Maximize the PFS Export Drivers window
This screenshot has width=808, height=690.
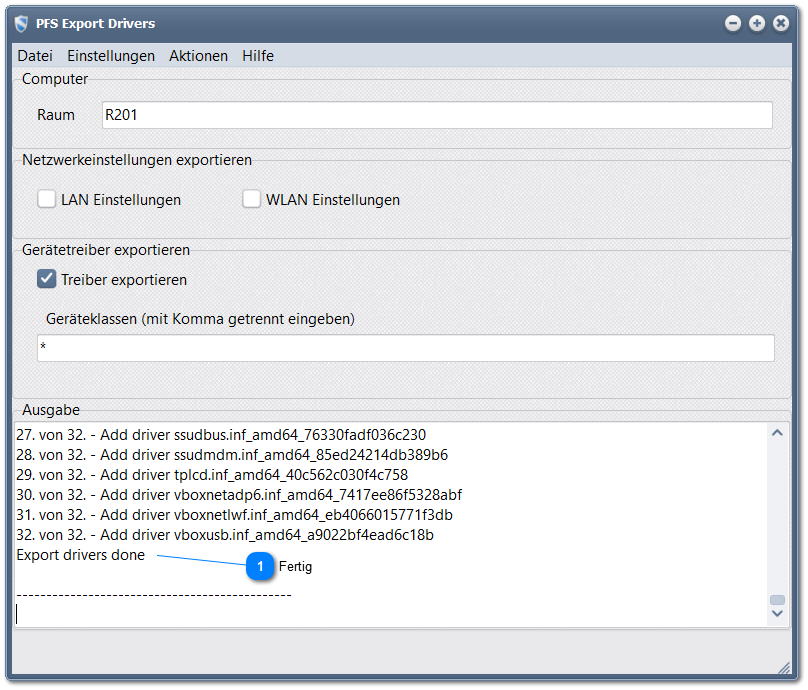757,23
